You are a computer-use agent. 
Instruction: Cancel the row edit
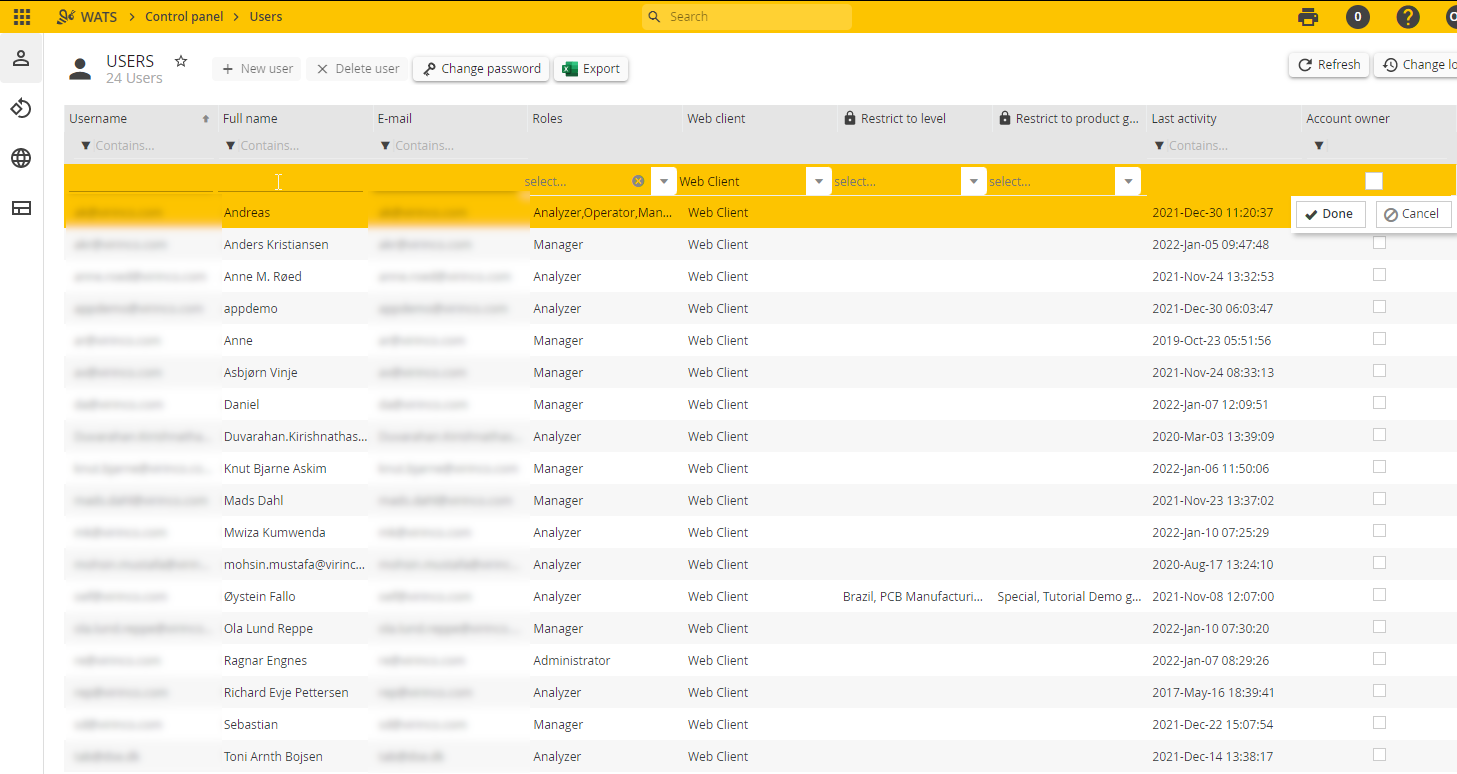point(1413,214)
